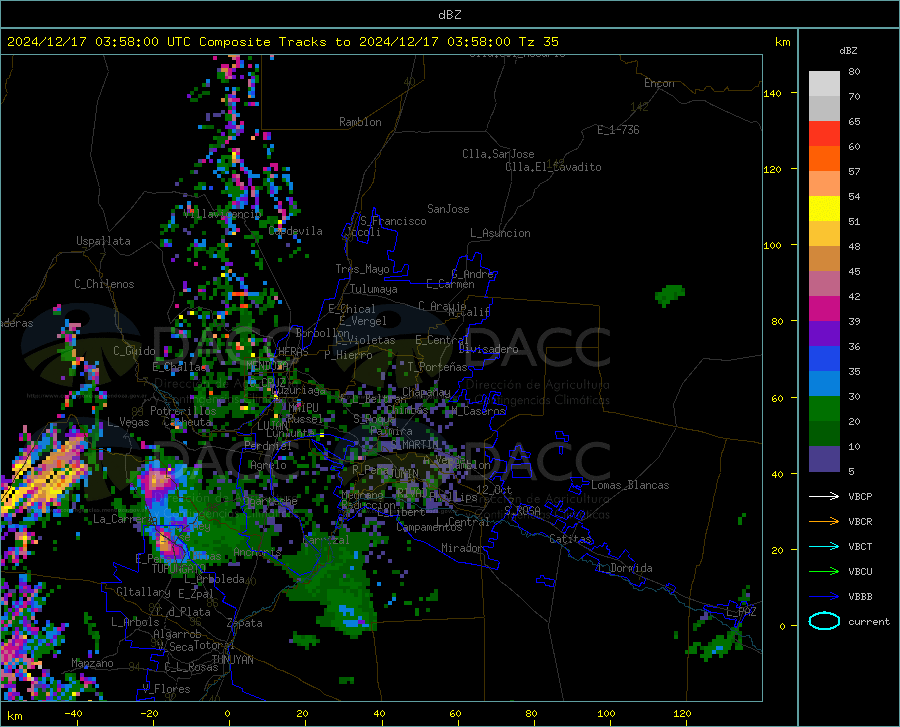Pick the gray swatch between 70 and 65
The width and height of the screenshot is (900, 727).
824,109
